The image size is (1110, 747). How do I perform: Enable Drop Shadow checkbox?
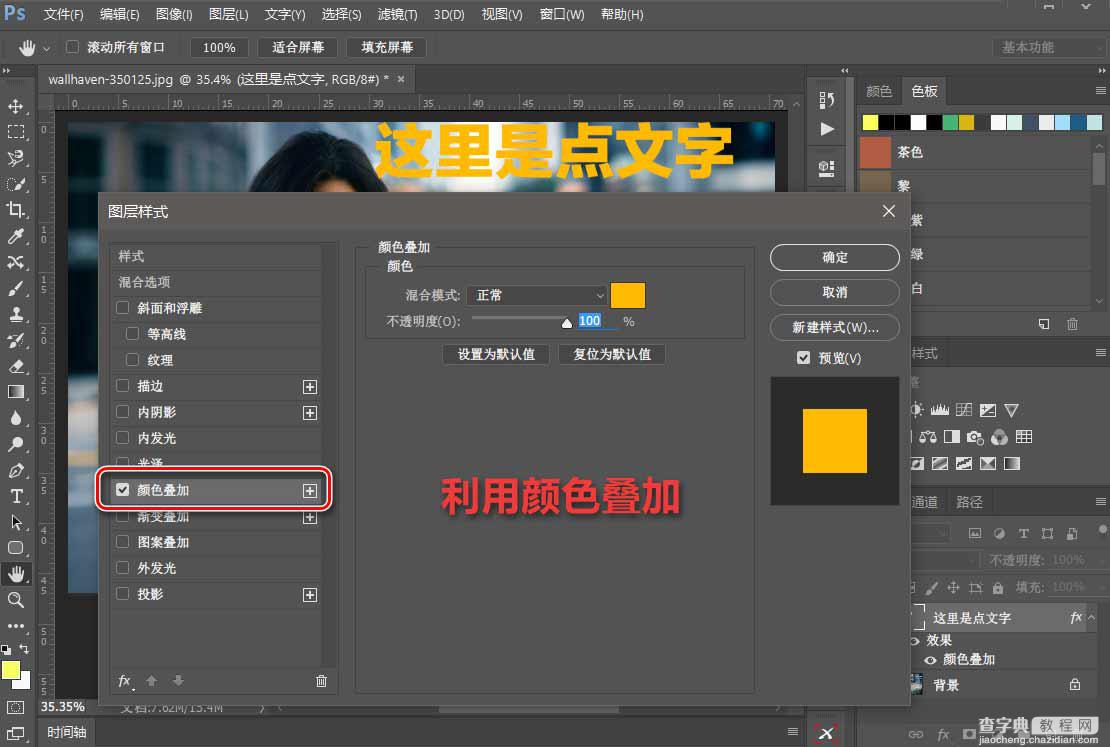123,593
